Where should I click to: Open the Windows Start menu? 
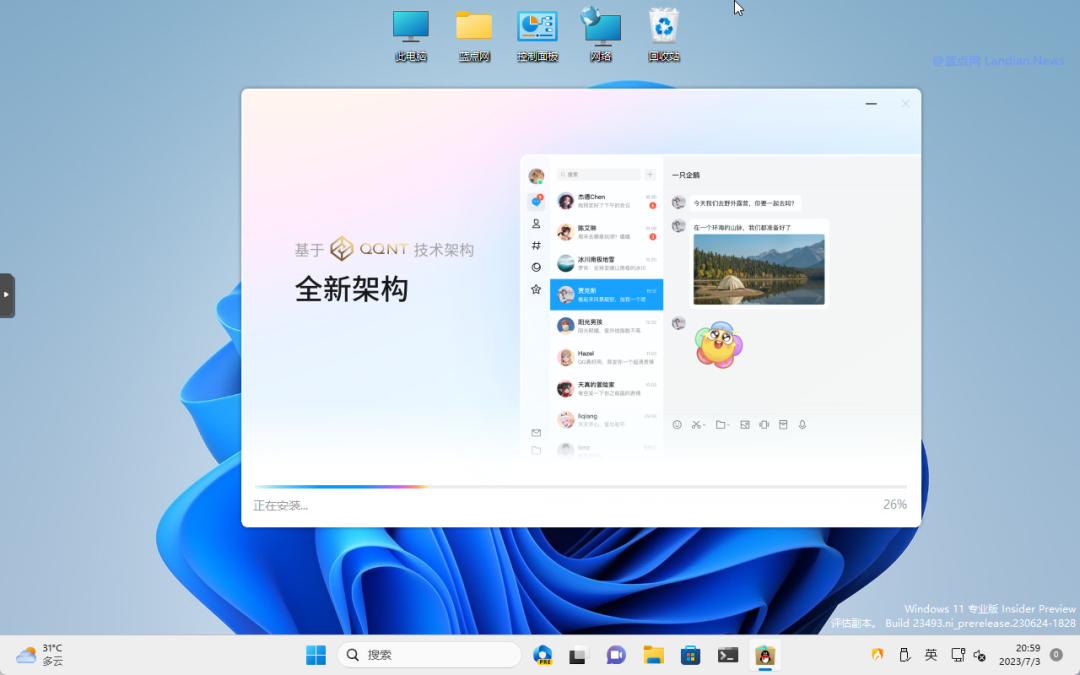(x=316, y=654)
